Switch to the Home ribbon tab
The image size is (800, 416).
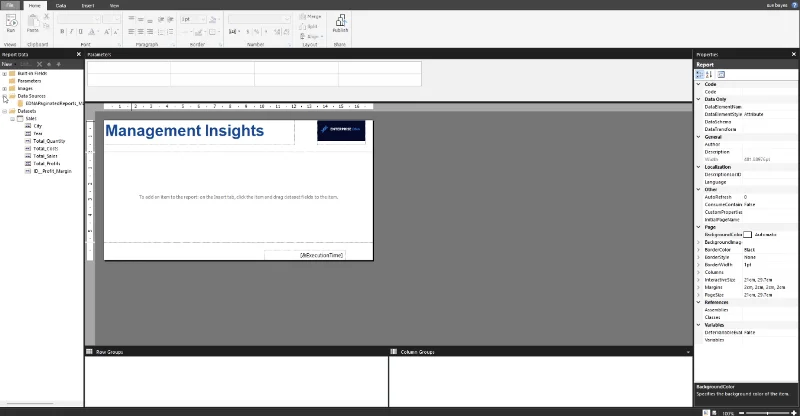(35, 6)
